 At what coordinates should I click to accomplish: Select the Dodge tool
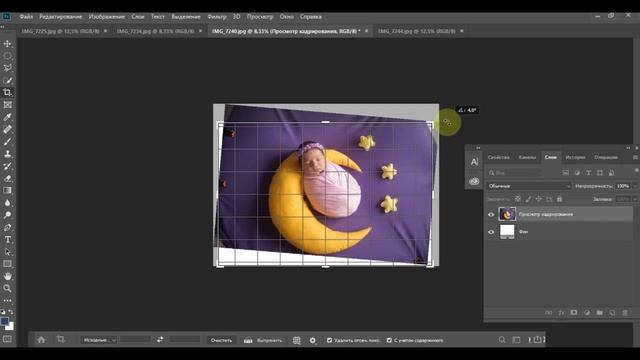7,215
